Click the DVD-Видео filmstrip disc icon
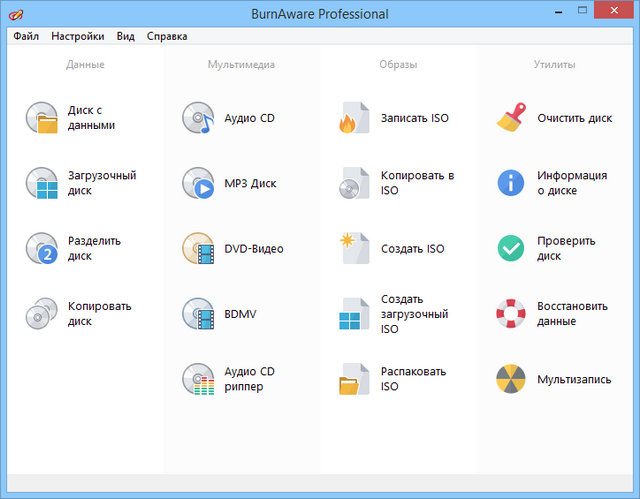The width and height of the screenshot is (640, 499). (199, 248)
